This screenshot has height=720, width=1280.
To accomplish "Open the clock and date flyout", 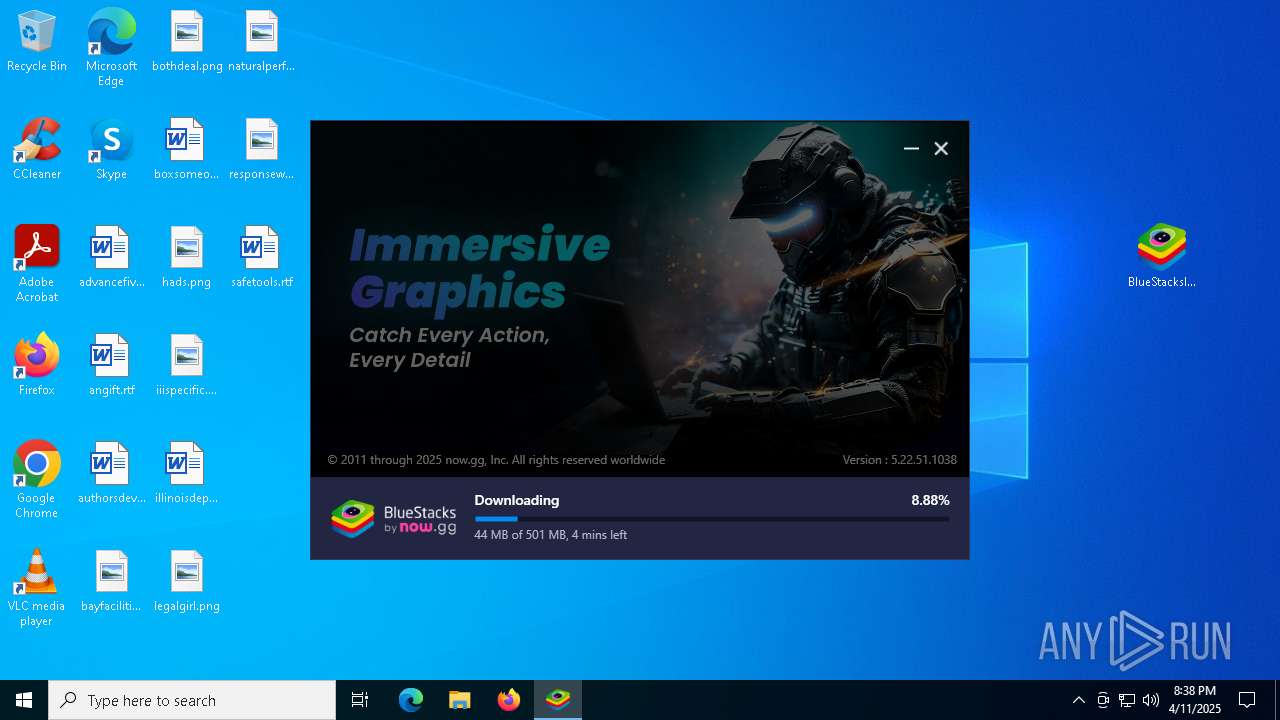I will click(1196, 700).
